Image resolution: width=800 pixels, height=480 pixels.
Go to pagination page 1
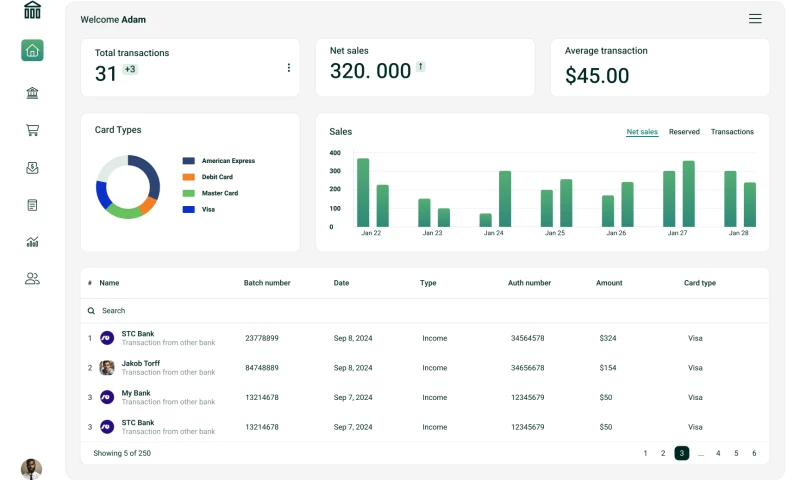coord(645,453)
